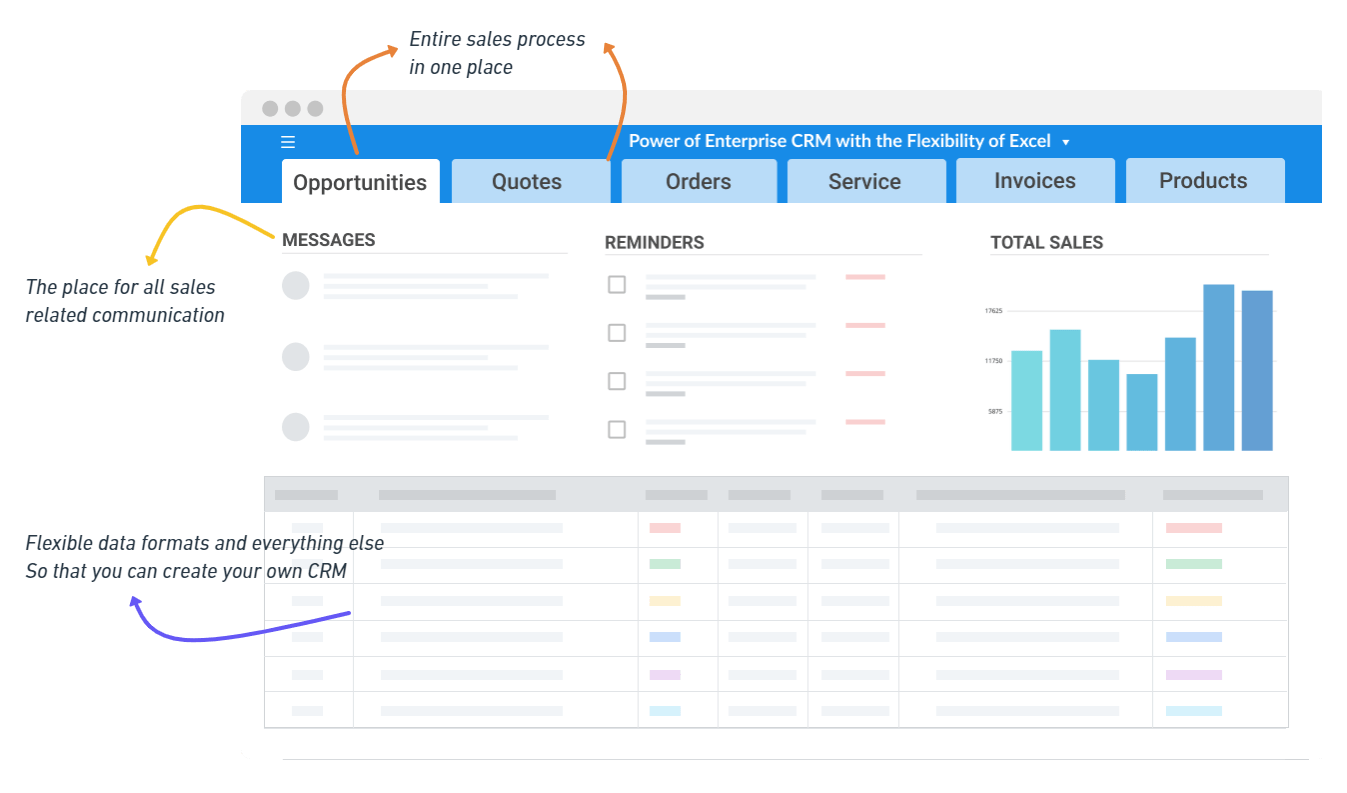The width and height of the screenshot is (1347, 793).
Task: Mark the fourth reminder checkbox
Action: tap(617, 429)
